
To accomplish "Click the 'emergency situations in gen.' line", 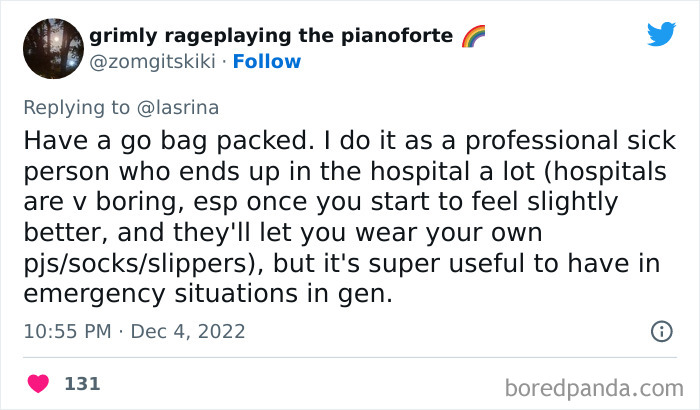I will tap(208, 294).
